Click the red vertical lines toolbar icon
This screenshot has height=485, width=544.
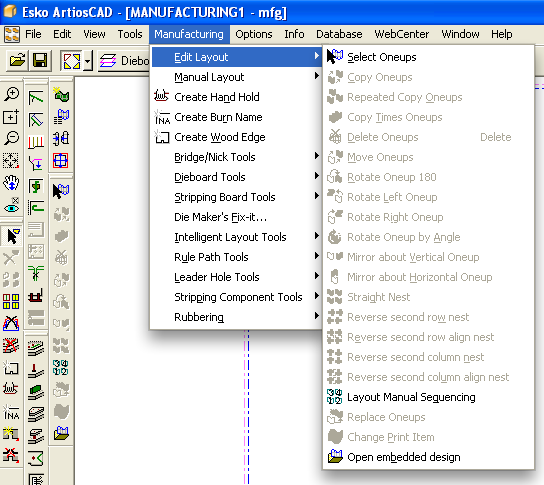[36, 141]
